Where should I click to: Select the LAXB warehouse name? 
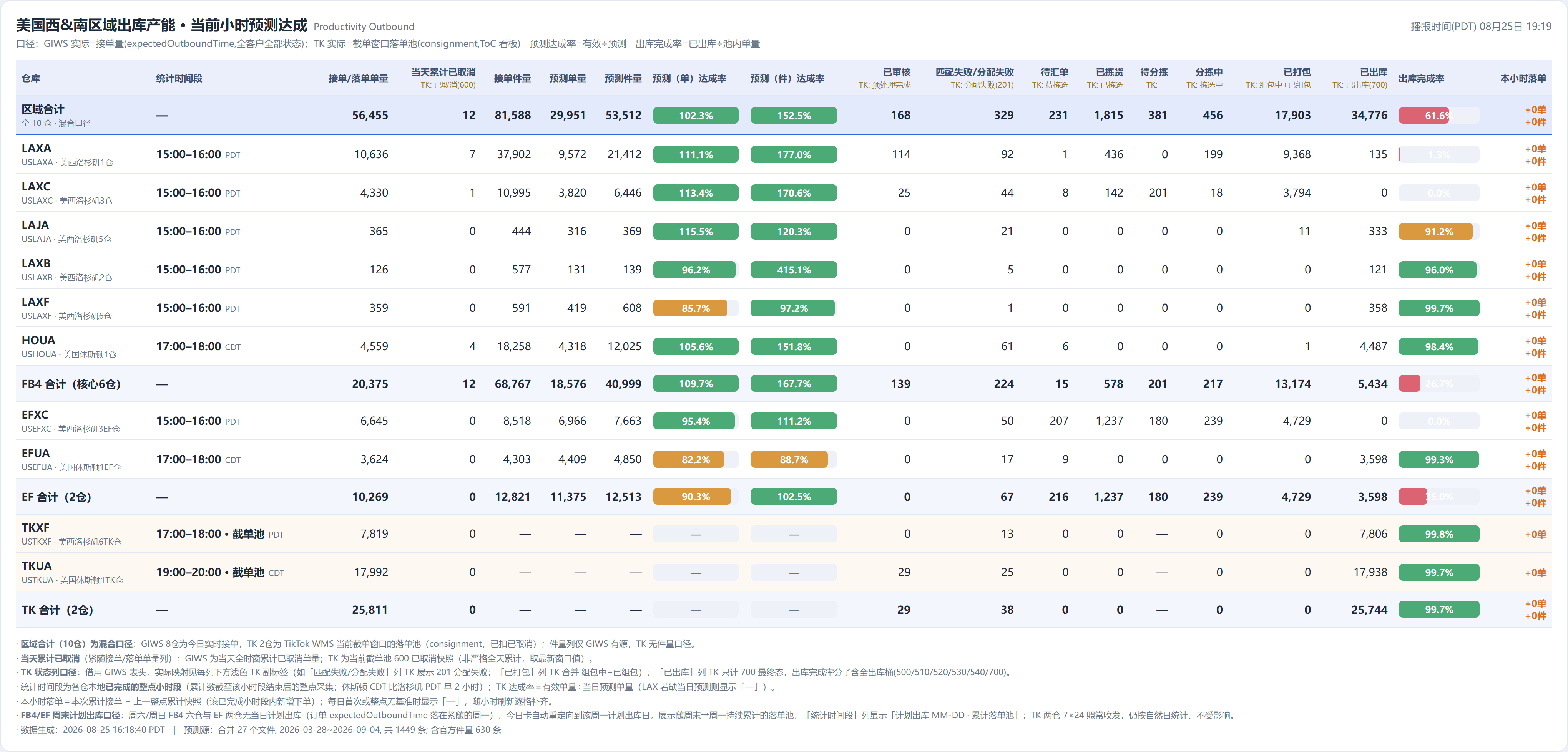coord(36,263)
